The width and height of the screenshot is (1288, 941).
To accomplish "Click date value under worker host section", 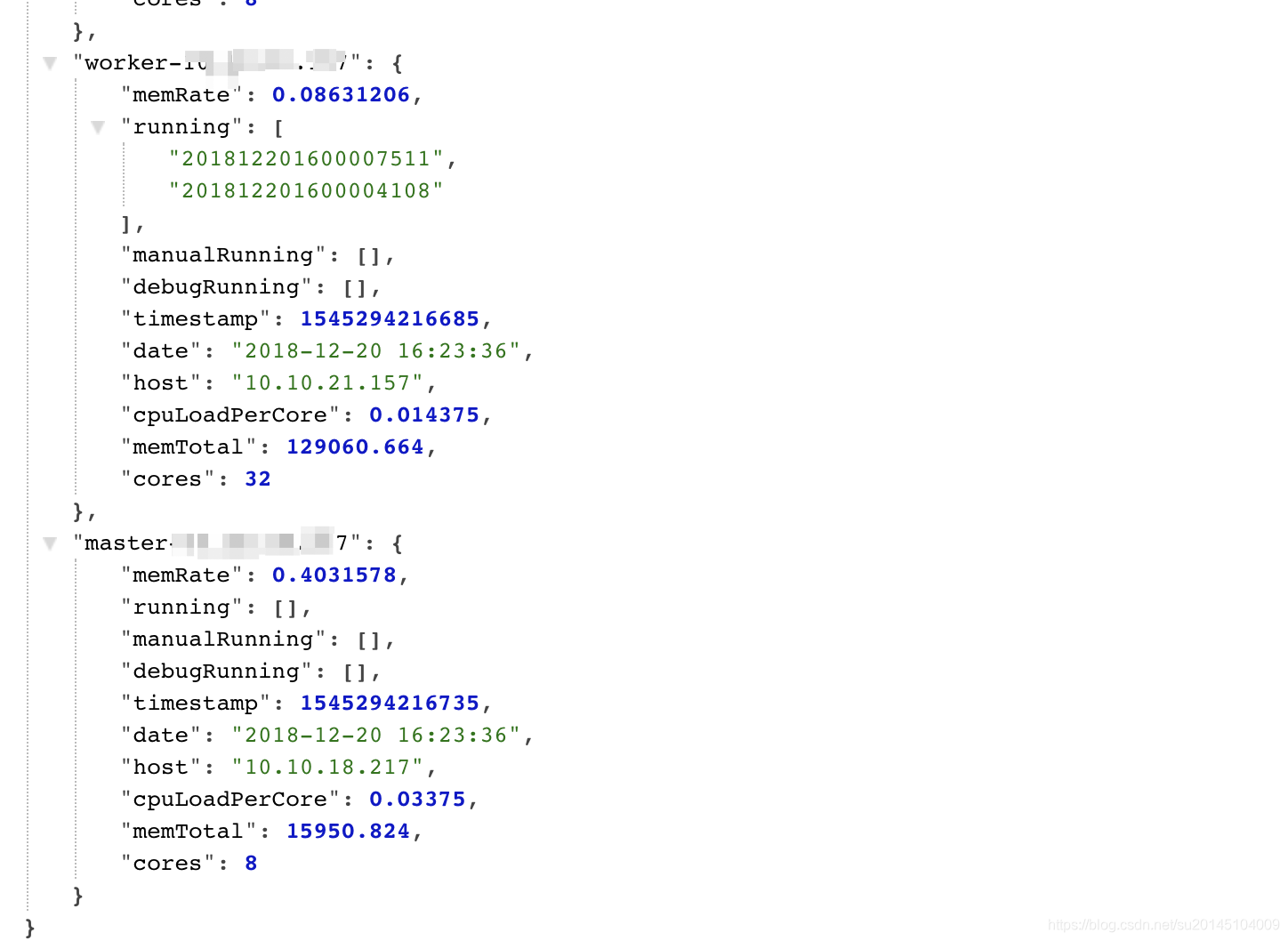I will 375,351.
